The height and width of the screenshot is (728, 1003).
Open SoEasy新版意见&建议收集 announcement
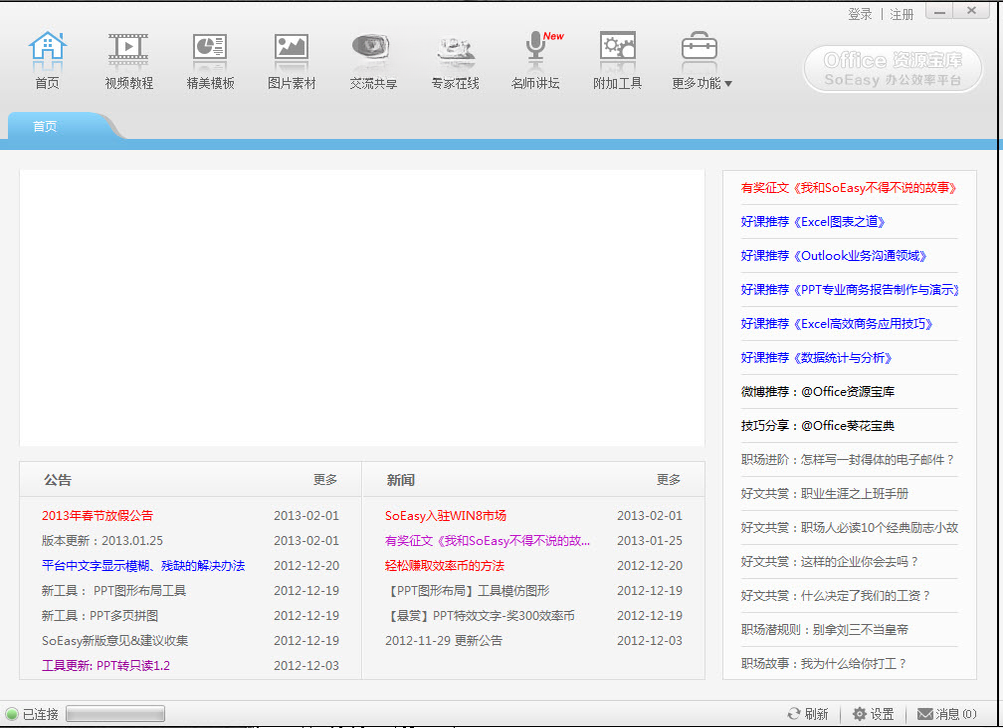pos(115,640)
